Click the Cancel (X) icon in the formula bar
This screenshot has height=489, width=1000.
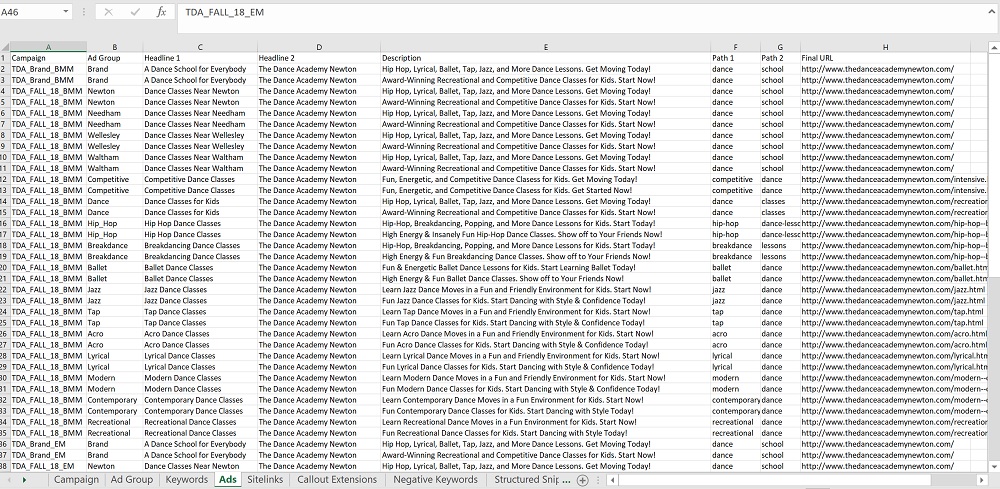109,12
